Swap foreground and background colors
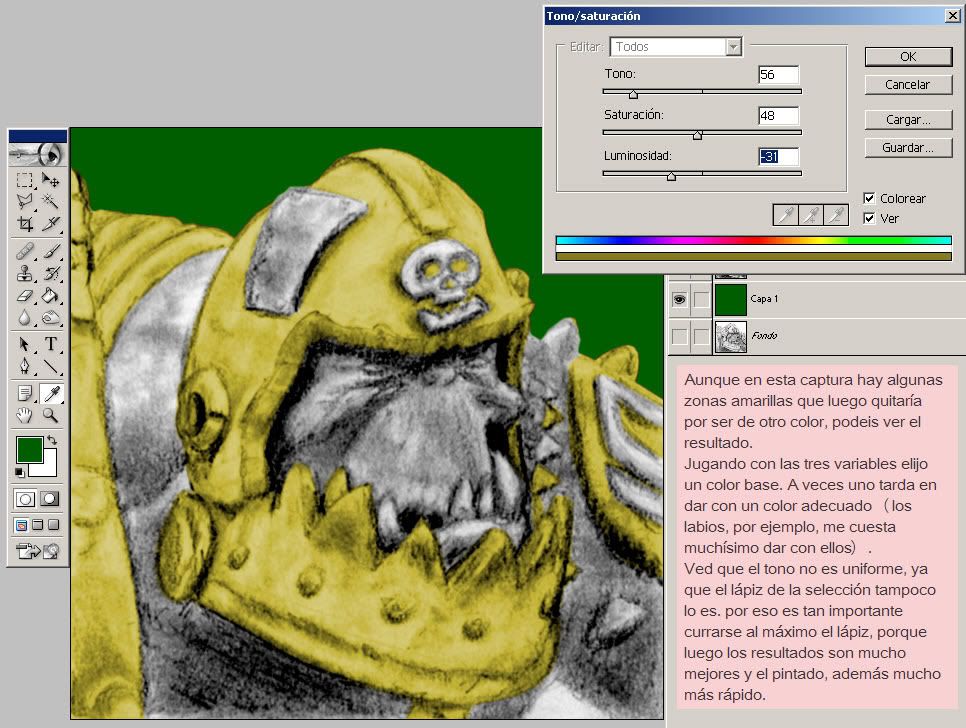Viewport: 966px width, 728px height. click(52, 440)
